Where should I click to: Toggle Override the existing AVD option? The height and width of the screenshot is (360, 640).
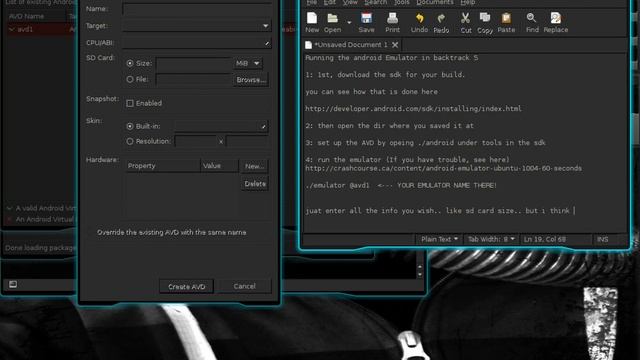coord(171,232)
